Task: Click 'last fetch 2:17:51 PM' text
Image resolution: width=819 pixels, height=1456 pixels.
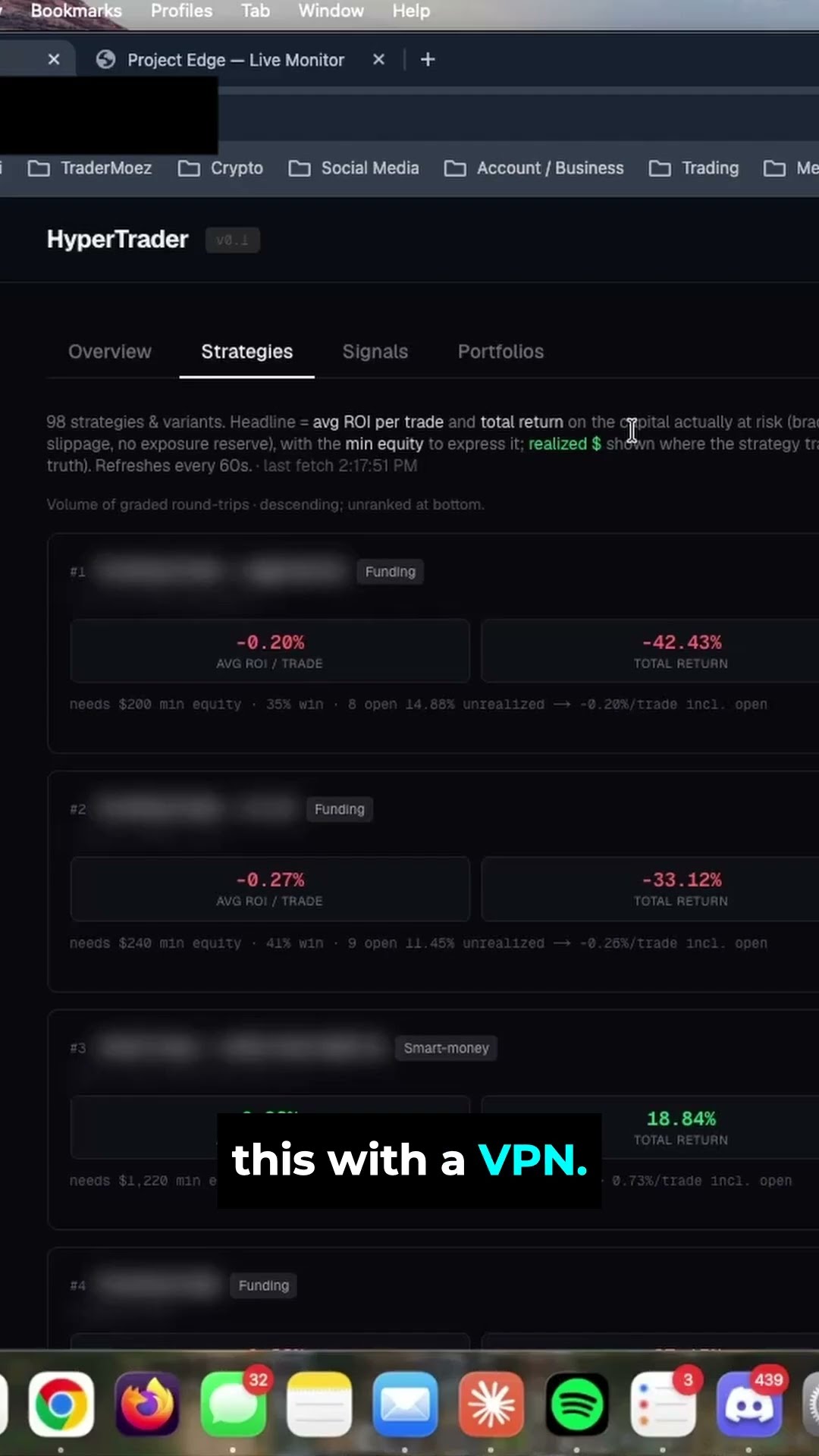Action: (x=340, y=466)
